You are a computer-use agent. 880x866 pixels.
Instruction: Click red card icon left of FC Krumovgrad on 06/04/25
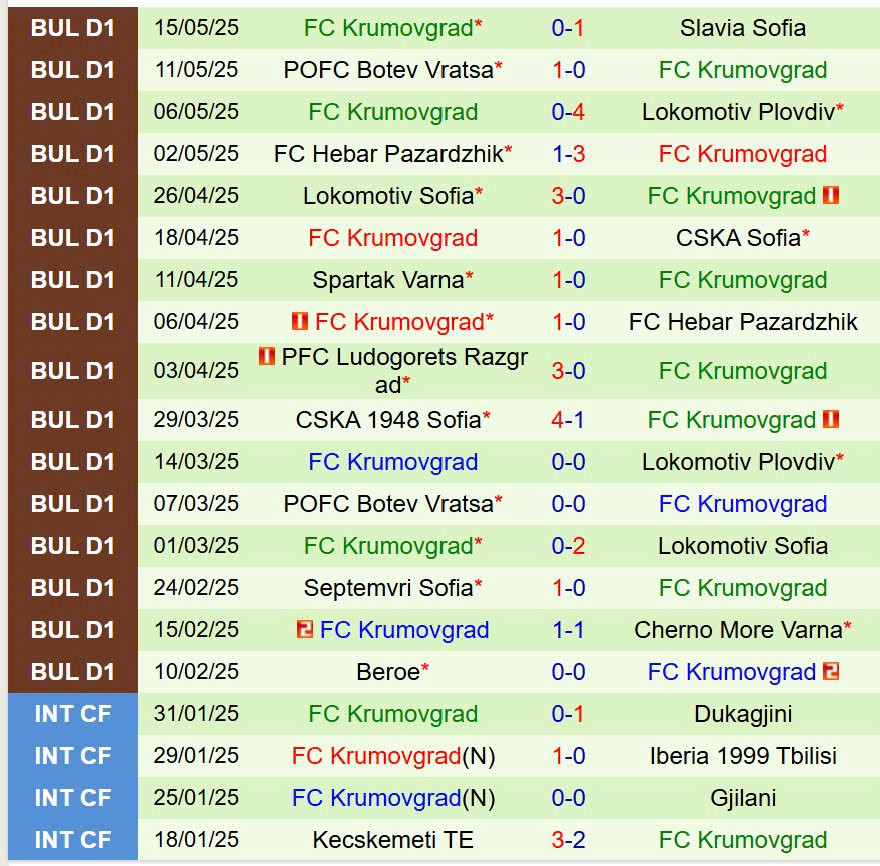pos(300,321)
